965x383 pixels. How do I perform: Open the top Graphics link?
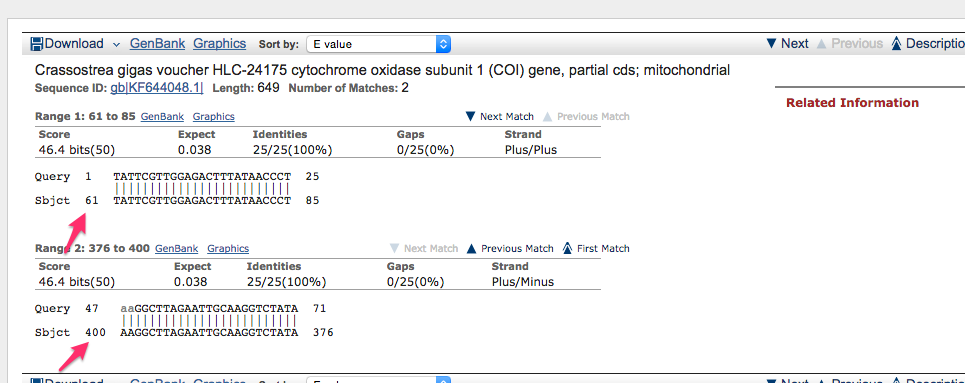click(220, 44)
